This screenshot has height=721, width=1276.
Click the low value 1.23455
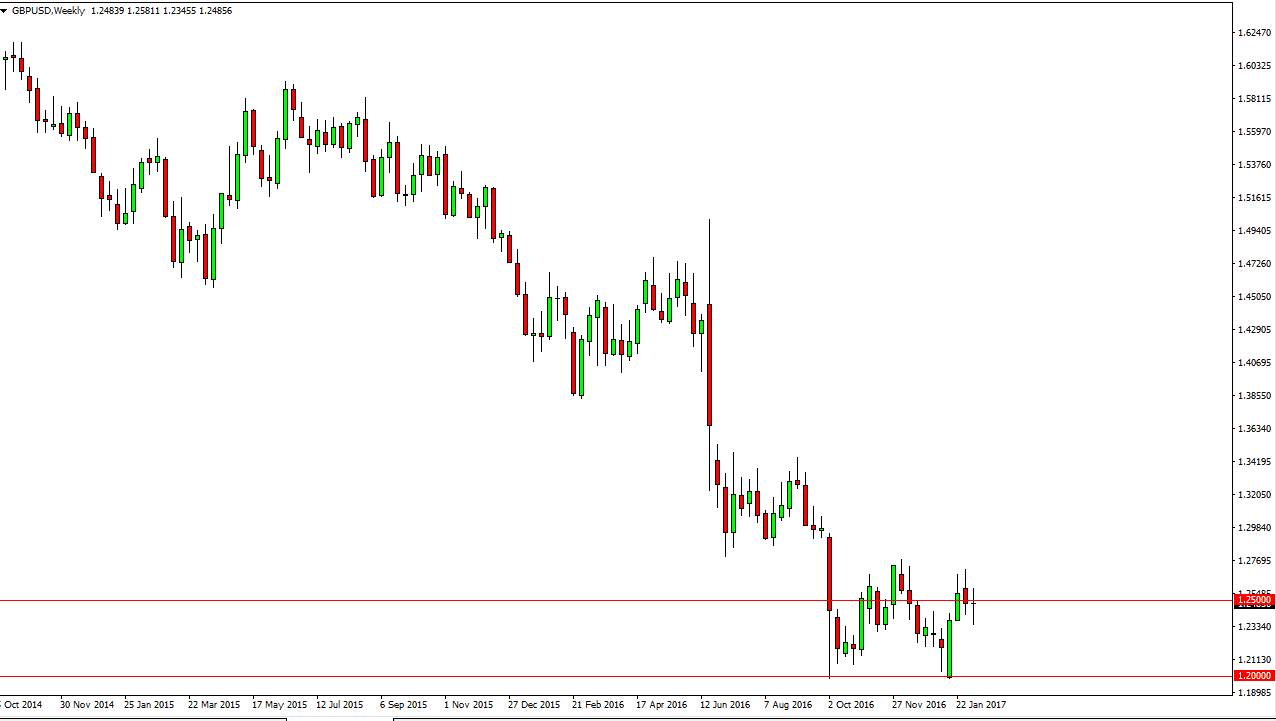pos(180,11)
